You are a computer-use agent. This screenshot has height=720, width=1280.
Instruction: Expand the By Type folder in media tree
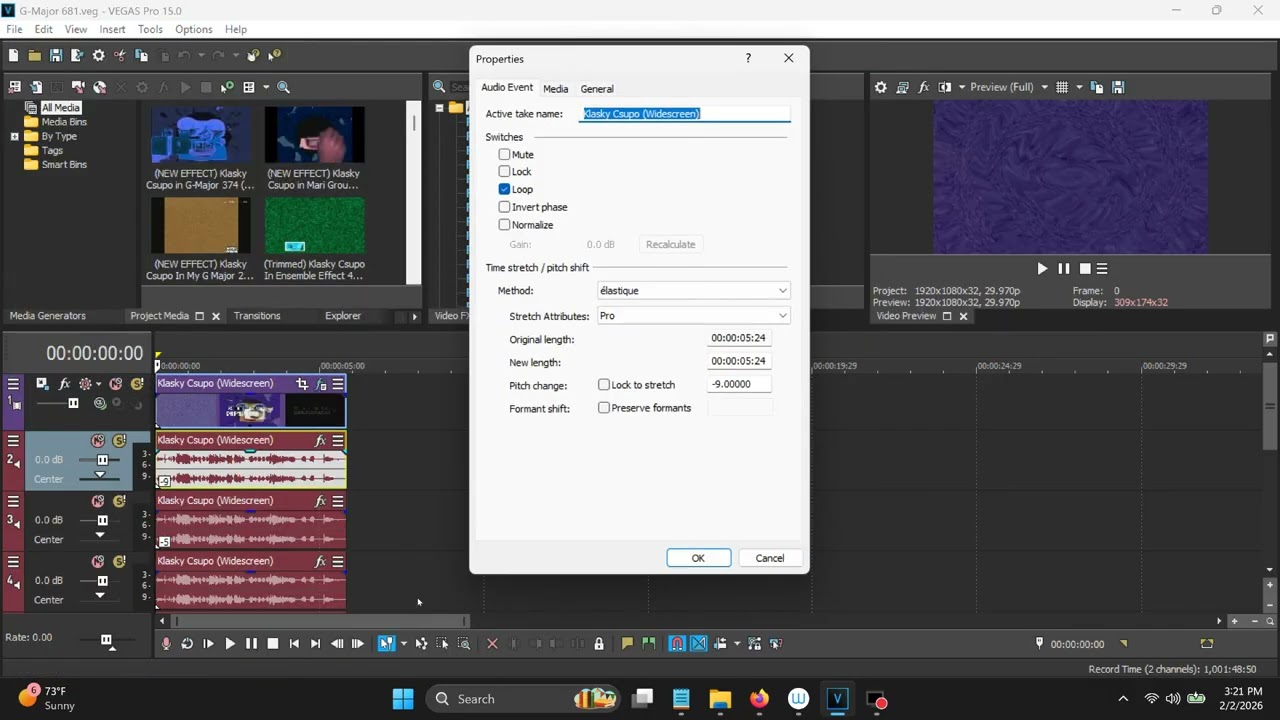[15, 136]
